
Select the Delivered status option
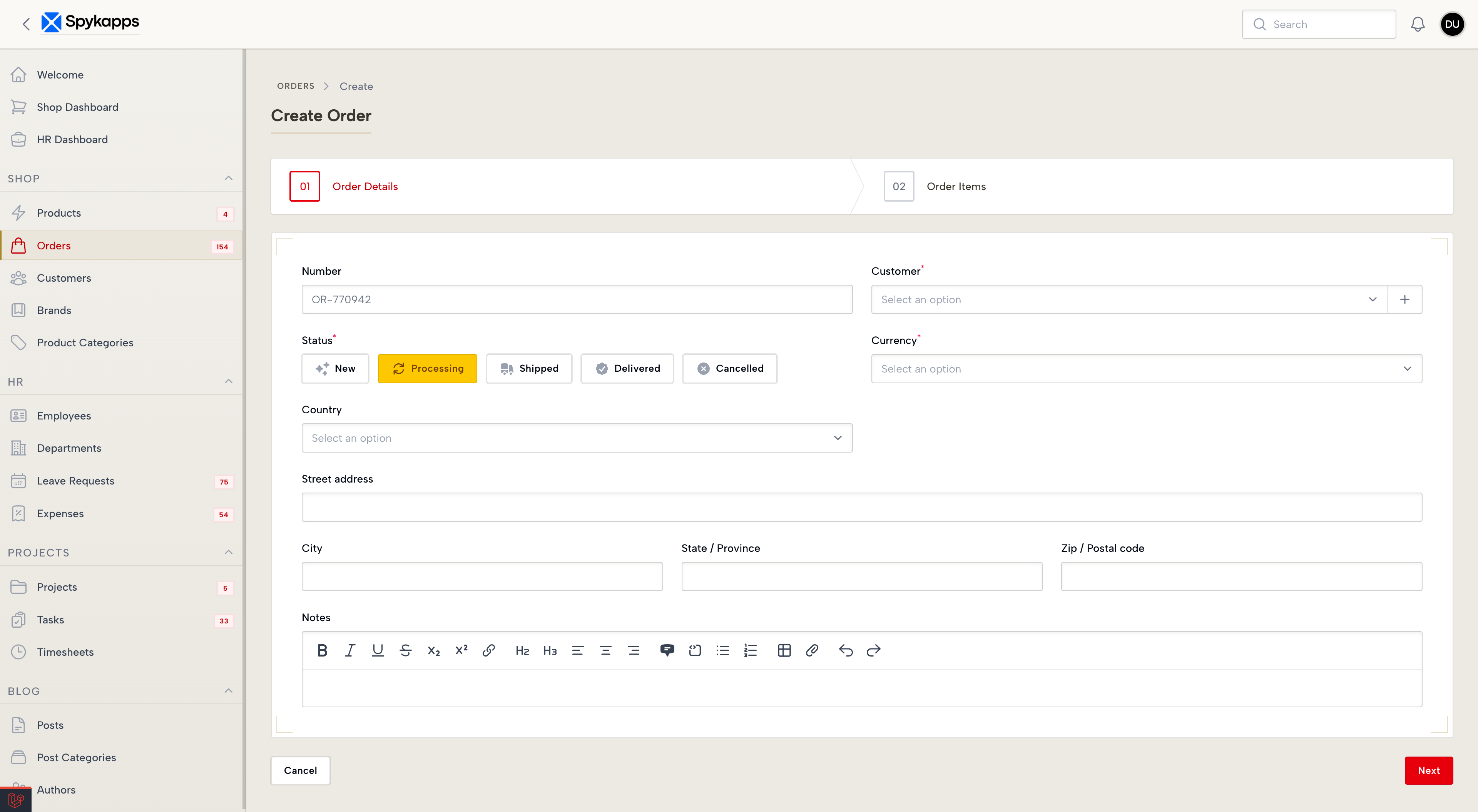tap(627, 368)
